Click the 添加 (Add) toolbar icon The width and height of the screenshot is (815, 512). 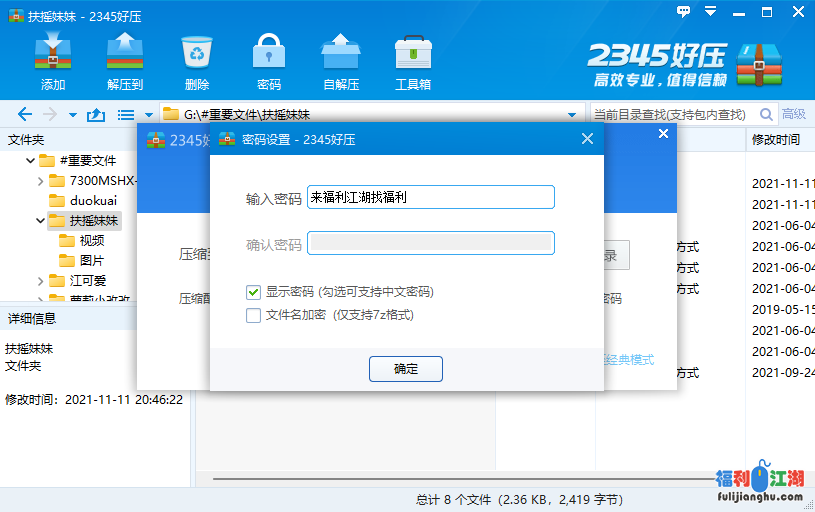tap(53, 60)
